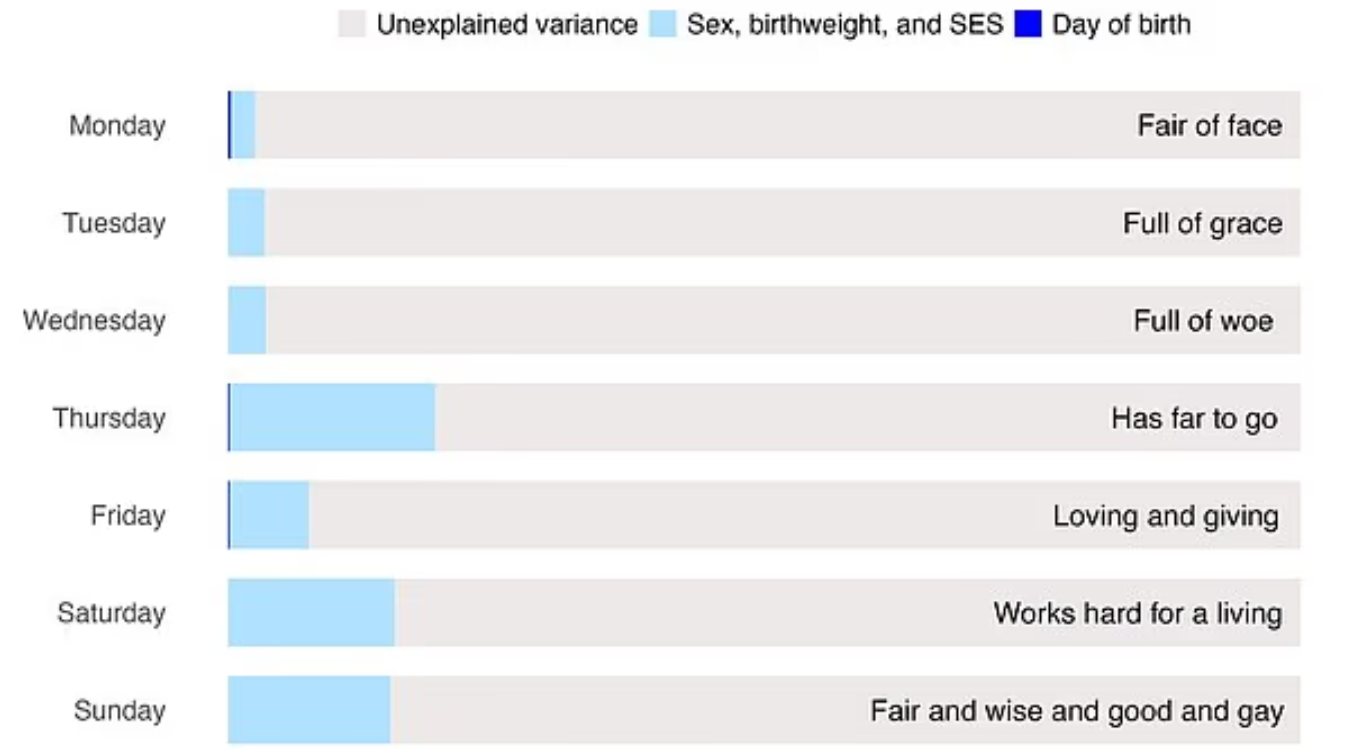Select the "Unexplained variance" legend label
1362x749 pixels.
click(x=507, y=25)
